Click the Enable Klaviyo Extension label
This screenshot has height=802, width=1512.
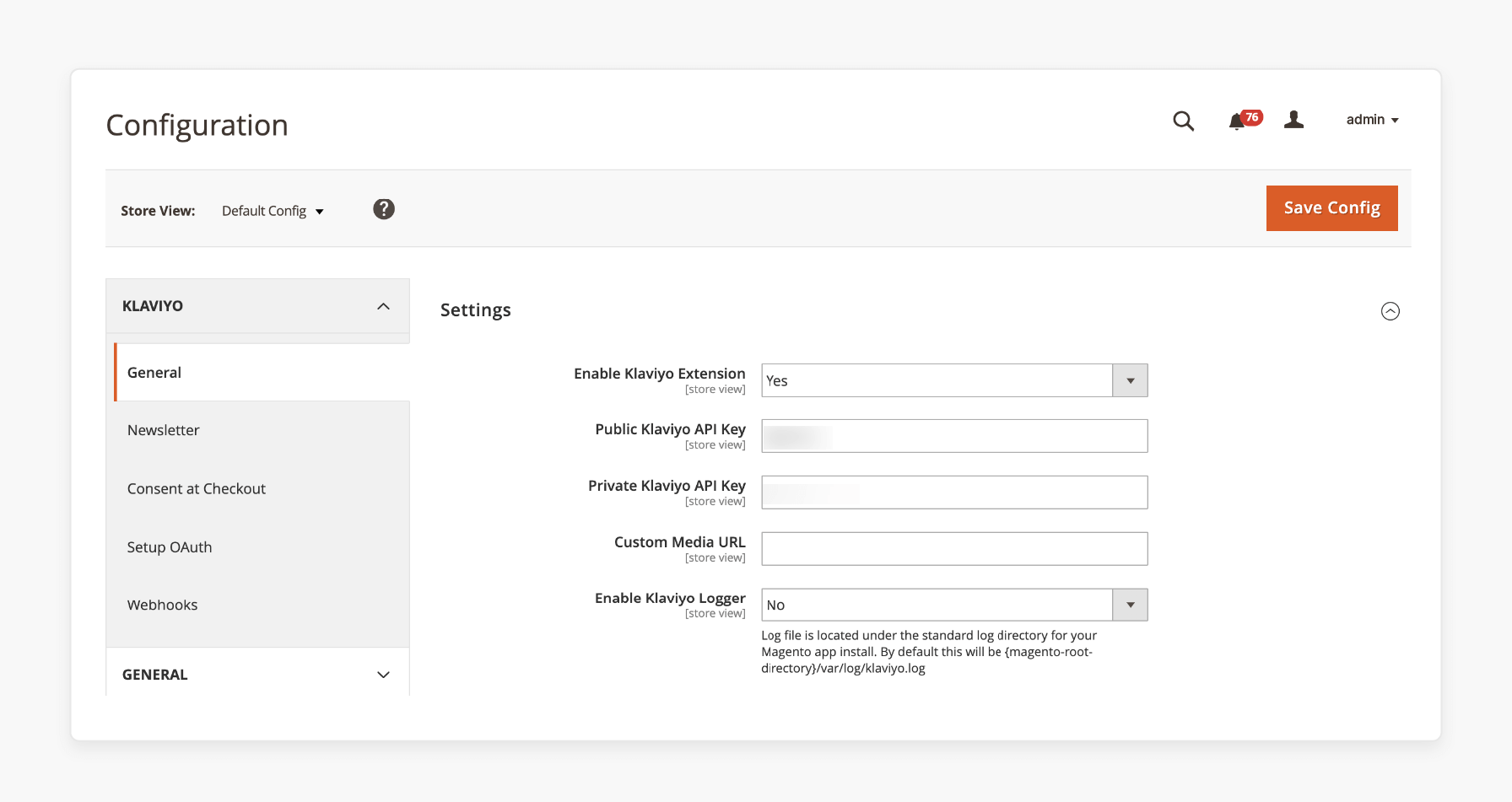(x=660, y=374)
